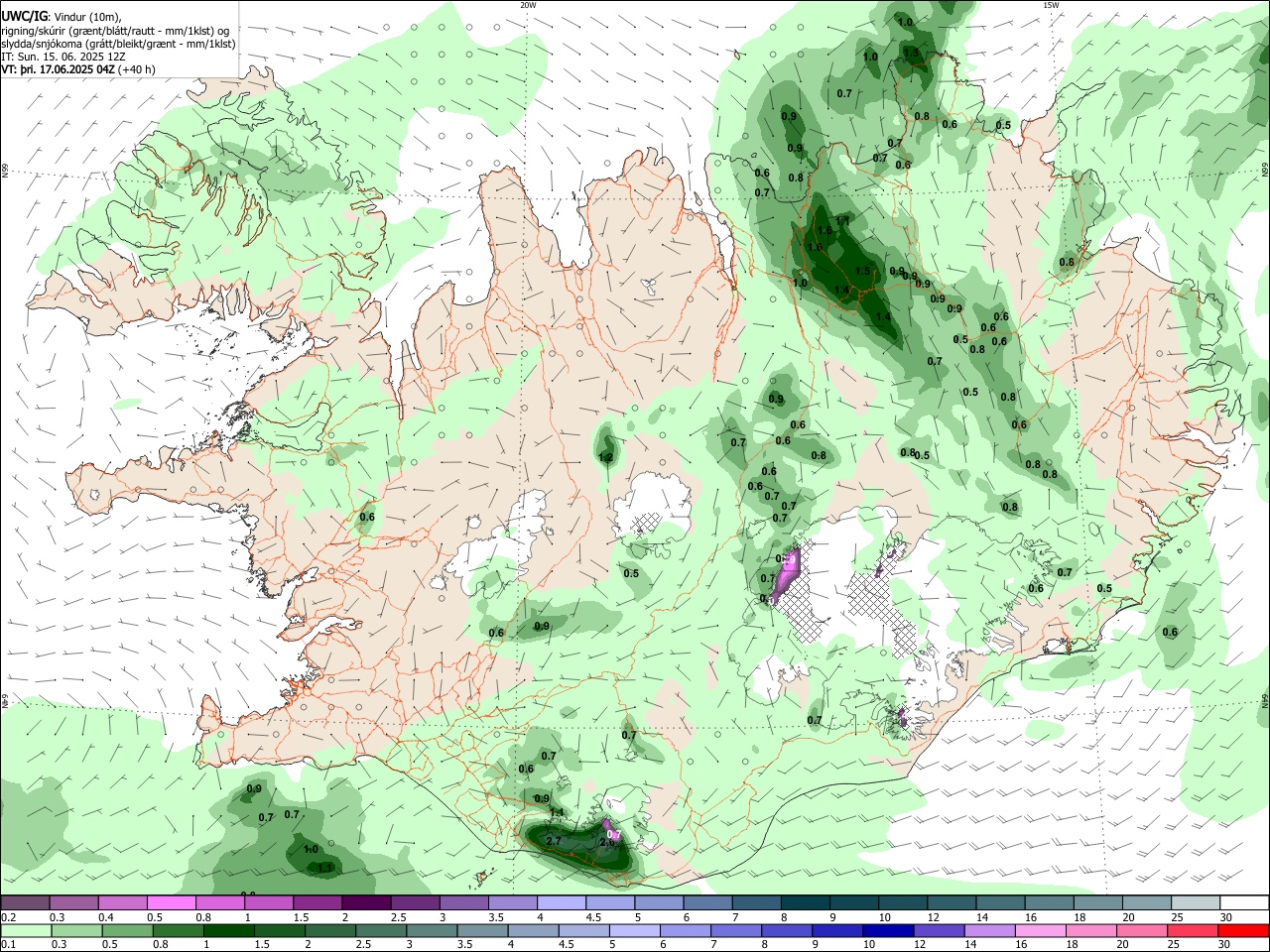Click the 'slydda/snjókoma' legend description line
This screenshot has height=952, width=1270.
point(118,44)
